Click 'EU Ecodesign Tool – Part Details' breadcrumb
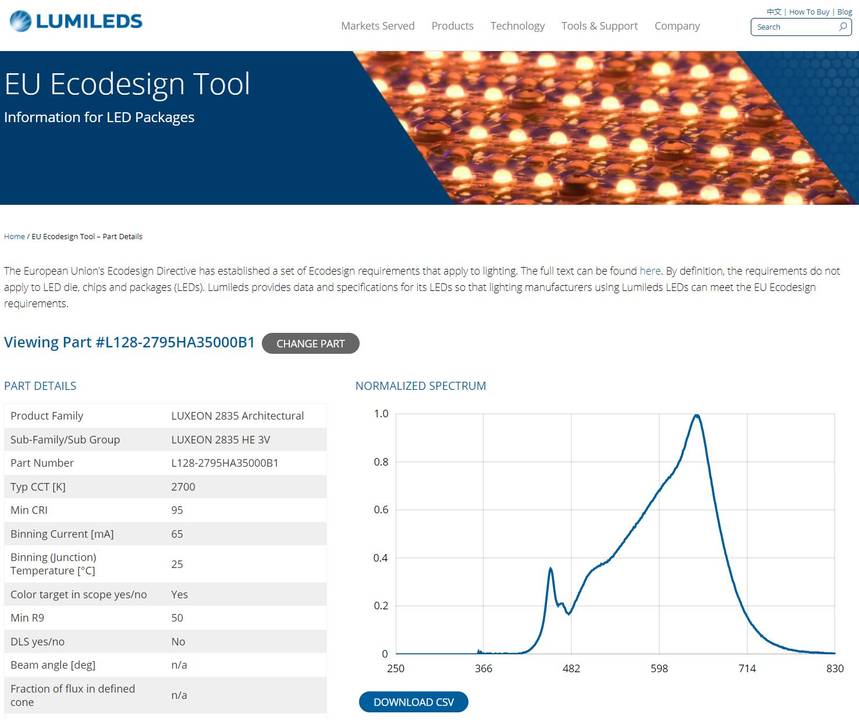Image resolution: width=859 pixels, height=720 pixels. click(x=87, y=236)
